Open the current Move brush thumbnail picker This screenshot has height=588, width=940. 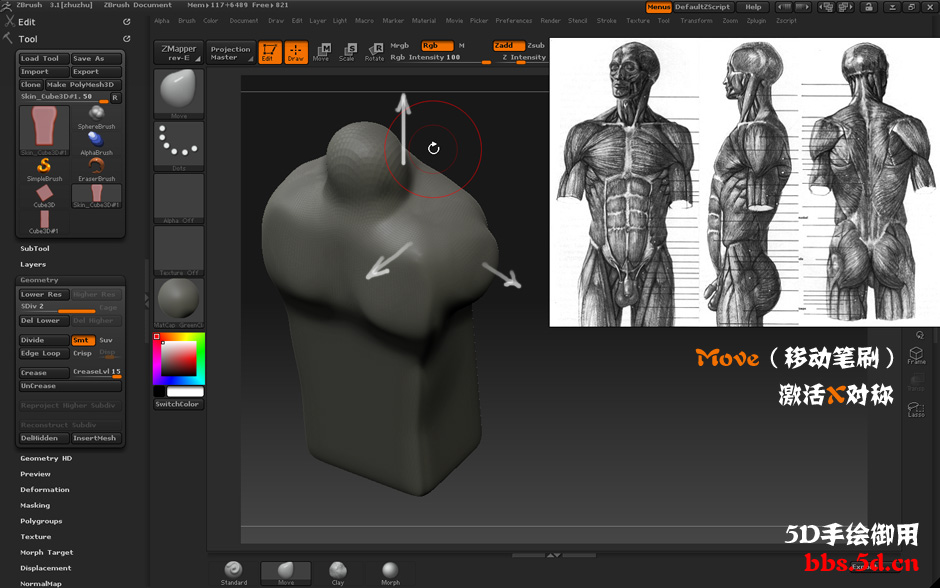(x=179, y=94)
